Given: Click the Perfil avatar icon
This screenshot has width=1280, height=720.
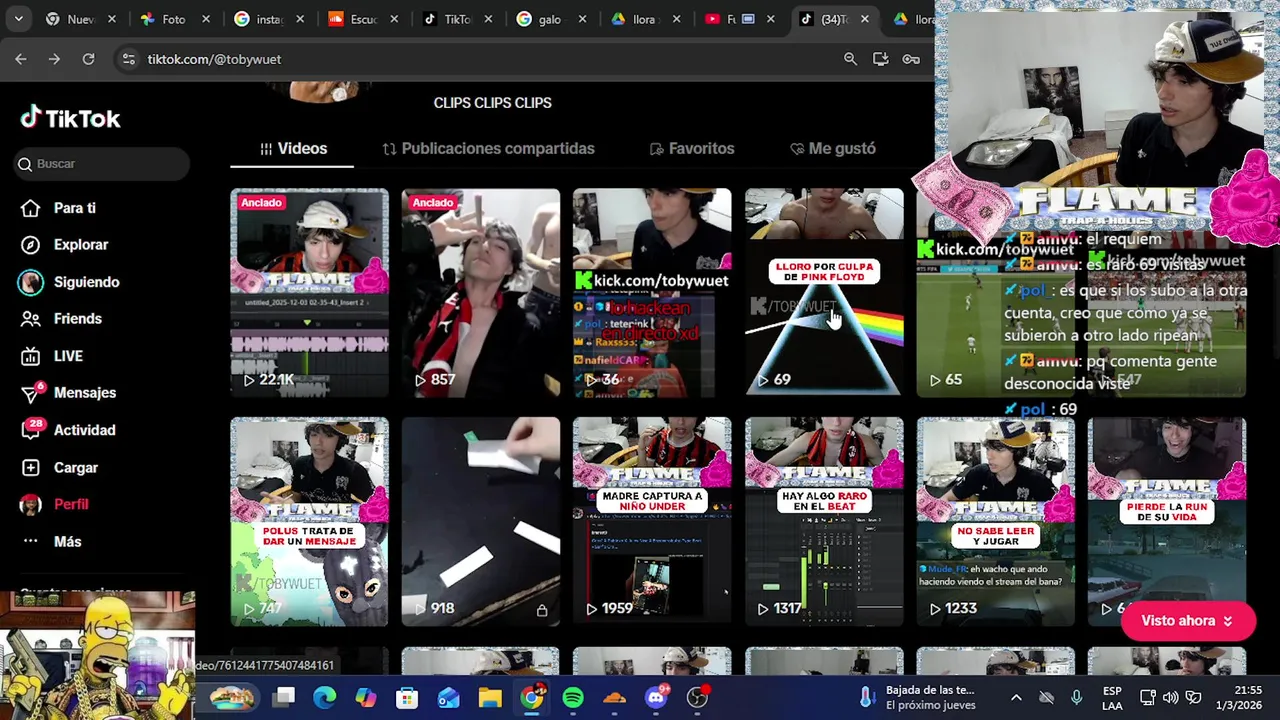Looking at the screenshot, I should click(x=31, y=504).
